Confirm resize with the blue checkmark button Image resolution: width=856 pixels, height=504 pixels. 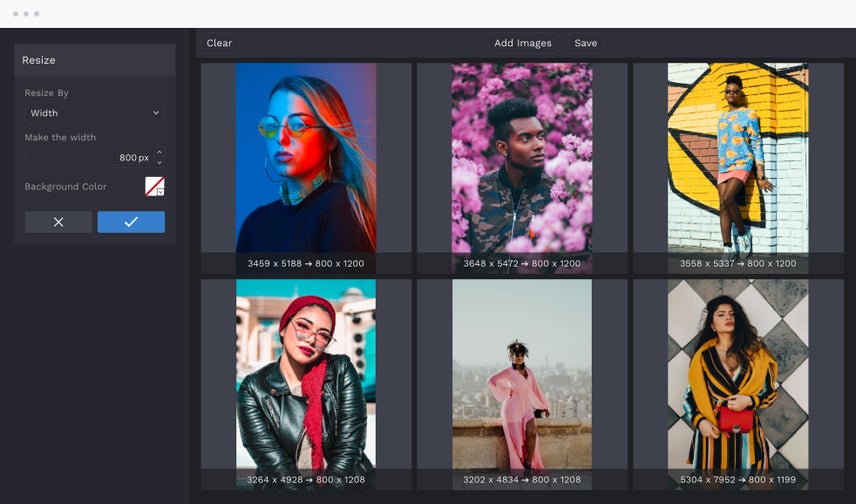coord(131,222)
